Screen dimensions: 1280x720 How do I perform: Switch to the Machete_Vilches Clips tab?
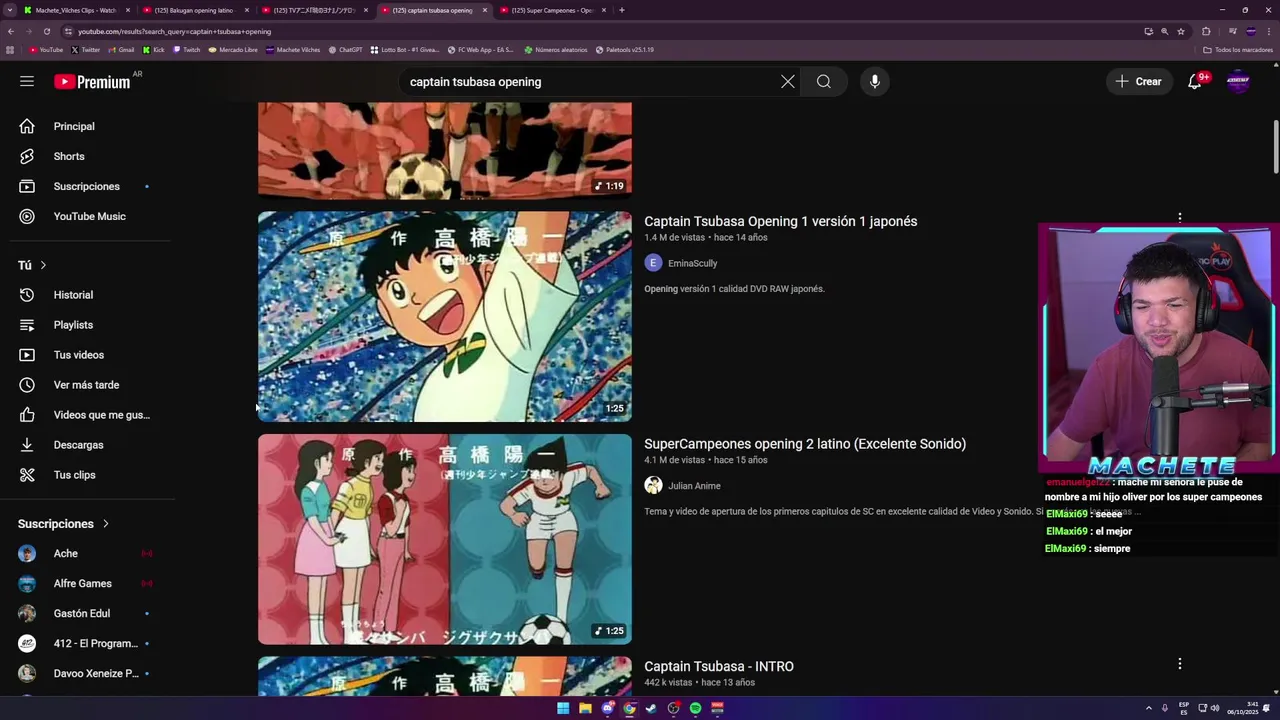click(76, 10)
